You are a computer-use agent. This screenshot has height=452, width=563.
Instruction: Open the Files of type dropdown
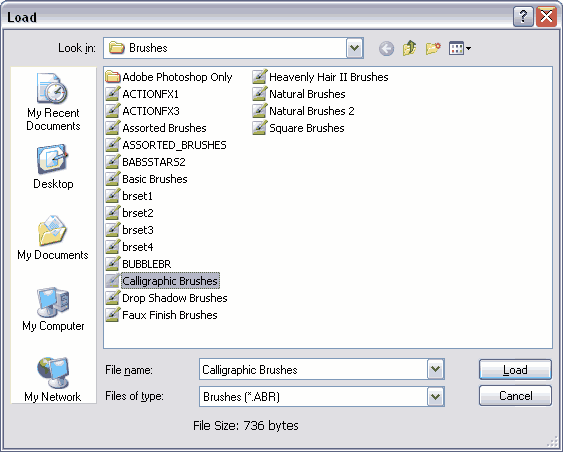point(436,396)
